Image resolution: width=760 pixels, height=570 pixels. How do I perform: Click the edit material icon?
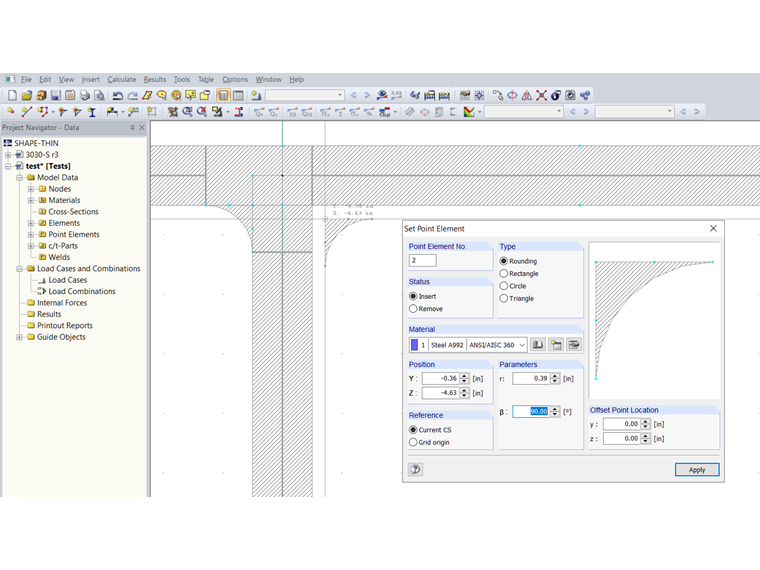tap(574, 345)
